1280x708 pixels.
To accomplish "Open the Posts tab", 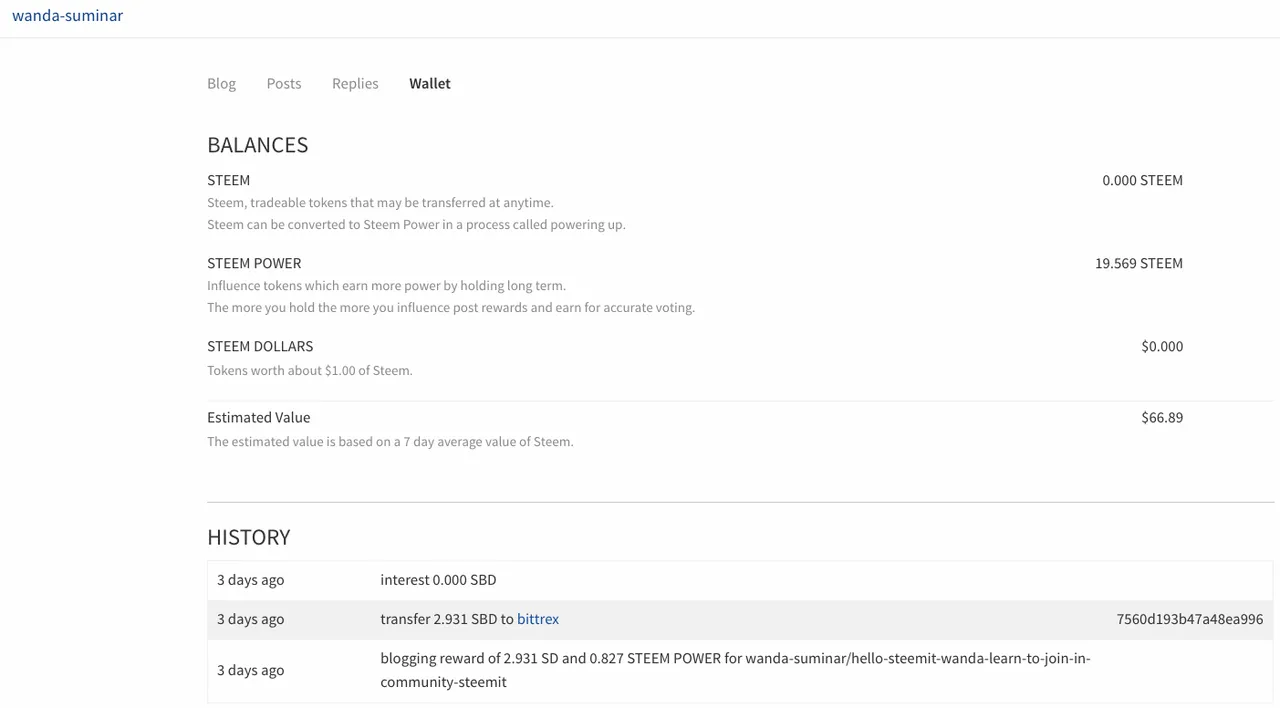I will [x=283, y=83].
